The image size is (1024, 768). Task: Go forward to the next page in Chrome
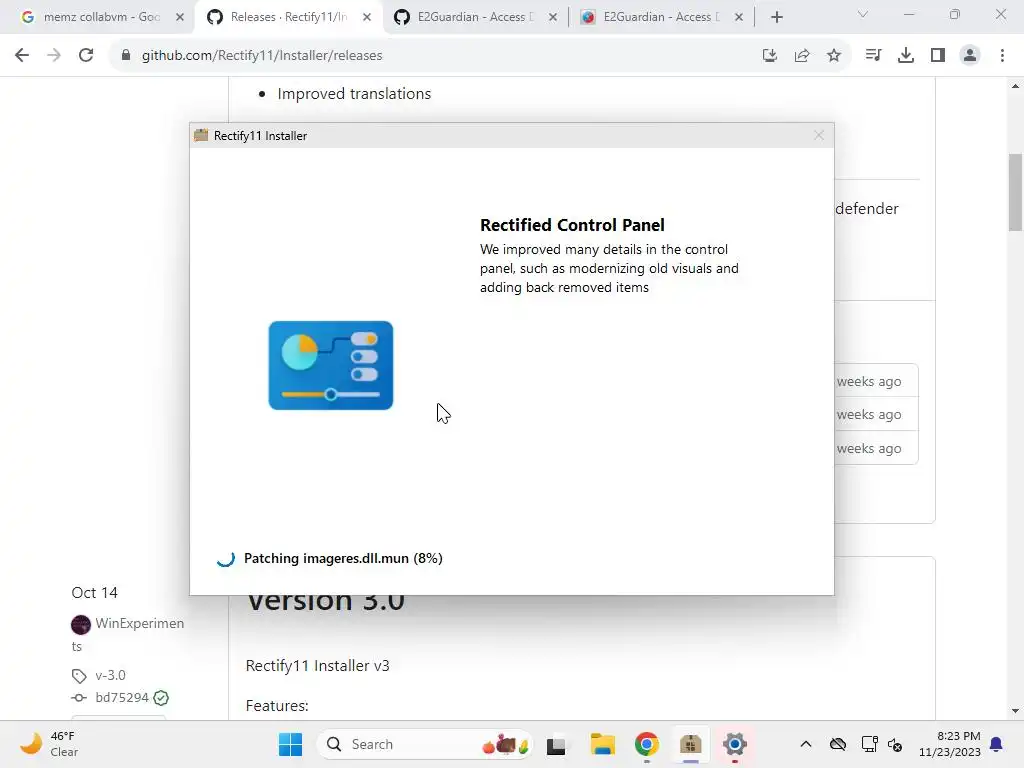pos(54,56)
